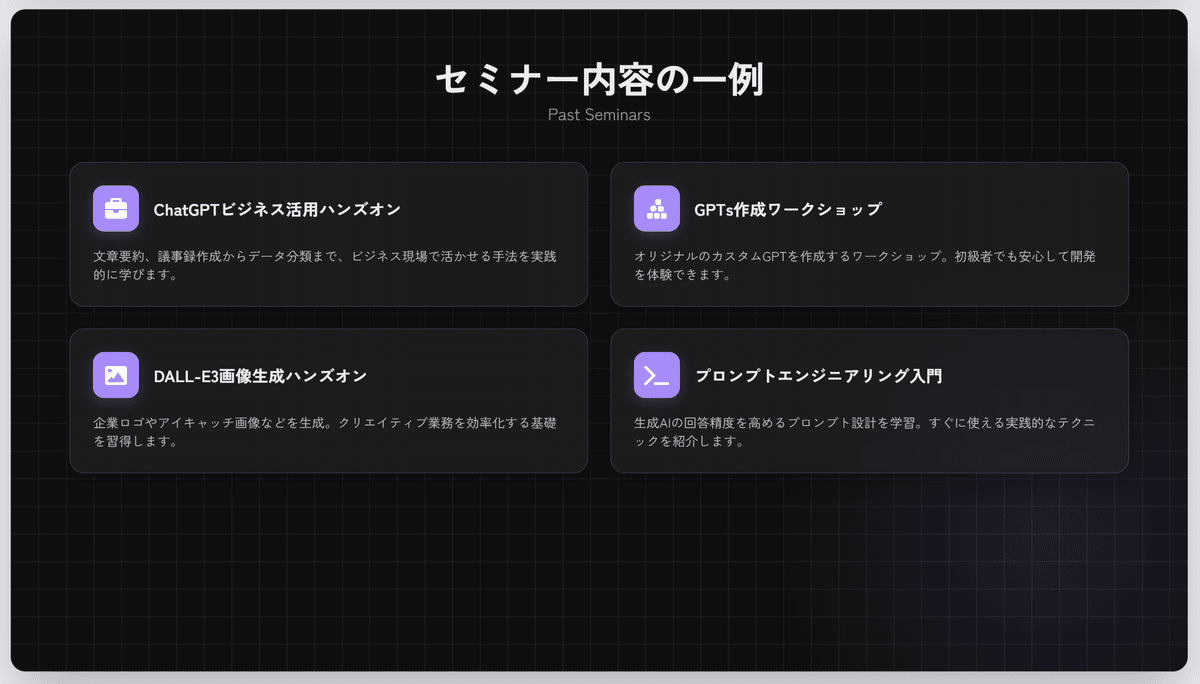This screenshot has width=1200, height=684.
Task: Click description starting with オリジナルのカスタムGPT
Action: (x=865, y=265)
